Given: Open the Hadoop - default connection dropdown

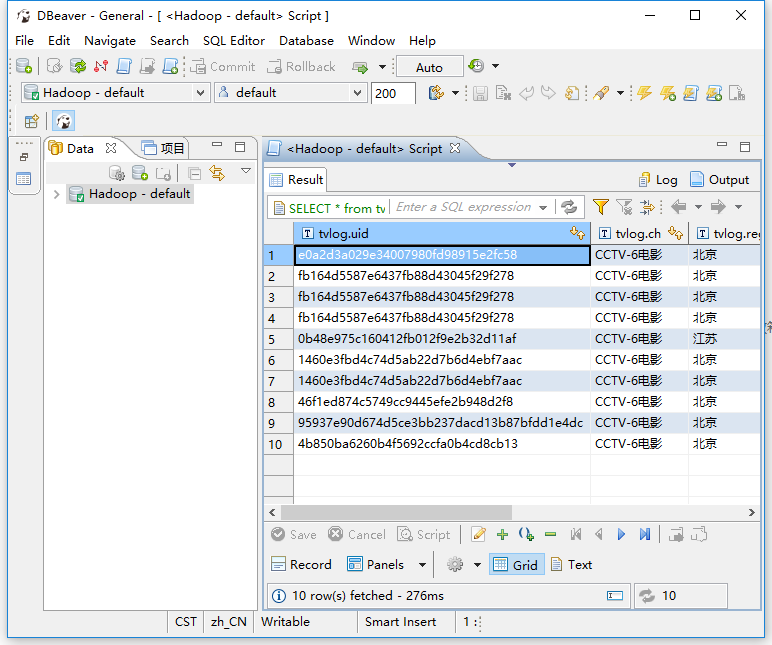Looking at the screenshot, I should 200,93.
